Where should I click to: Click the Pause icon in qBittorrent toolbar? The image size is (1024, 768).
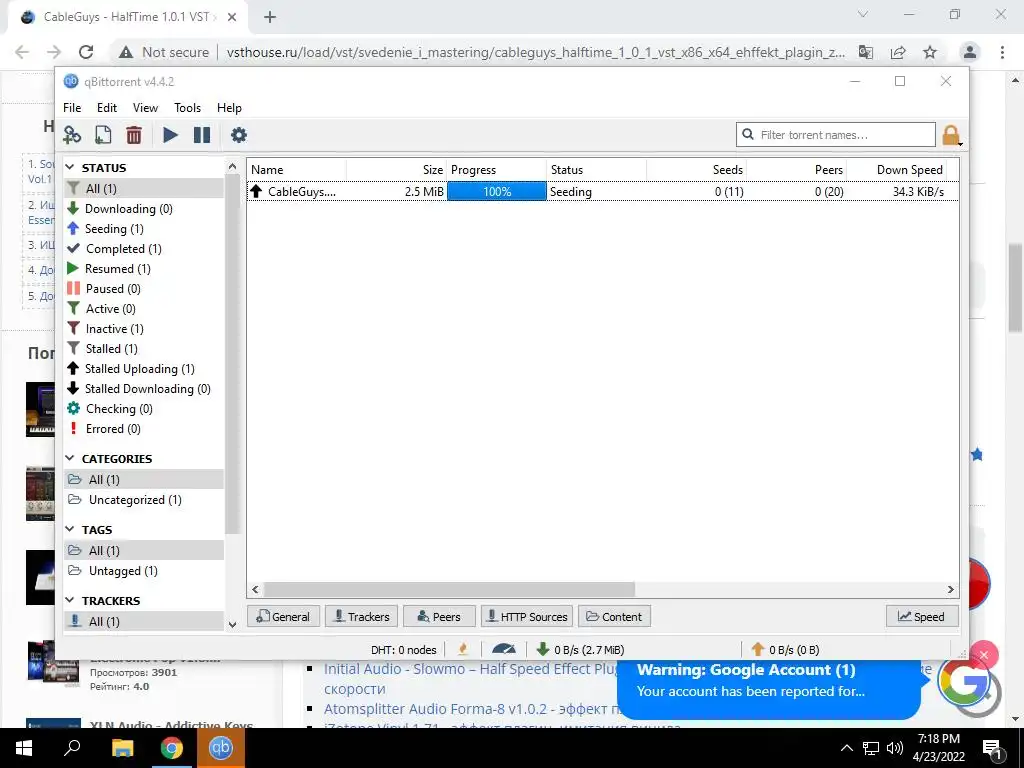coord(202,135)
